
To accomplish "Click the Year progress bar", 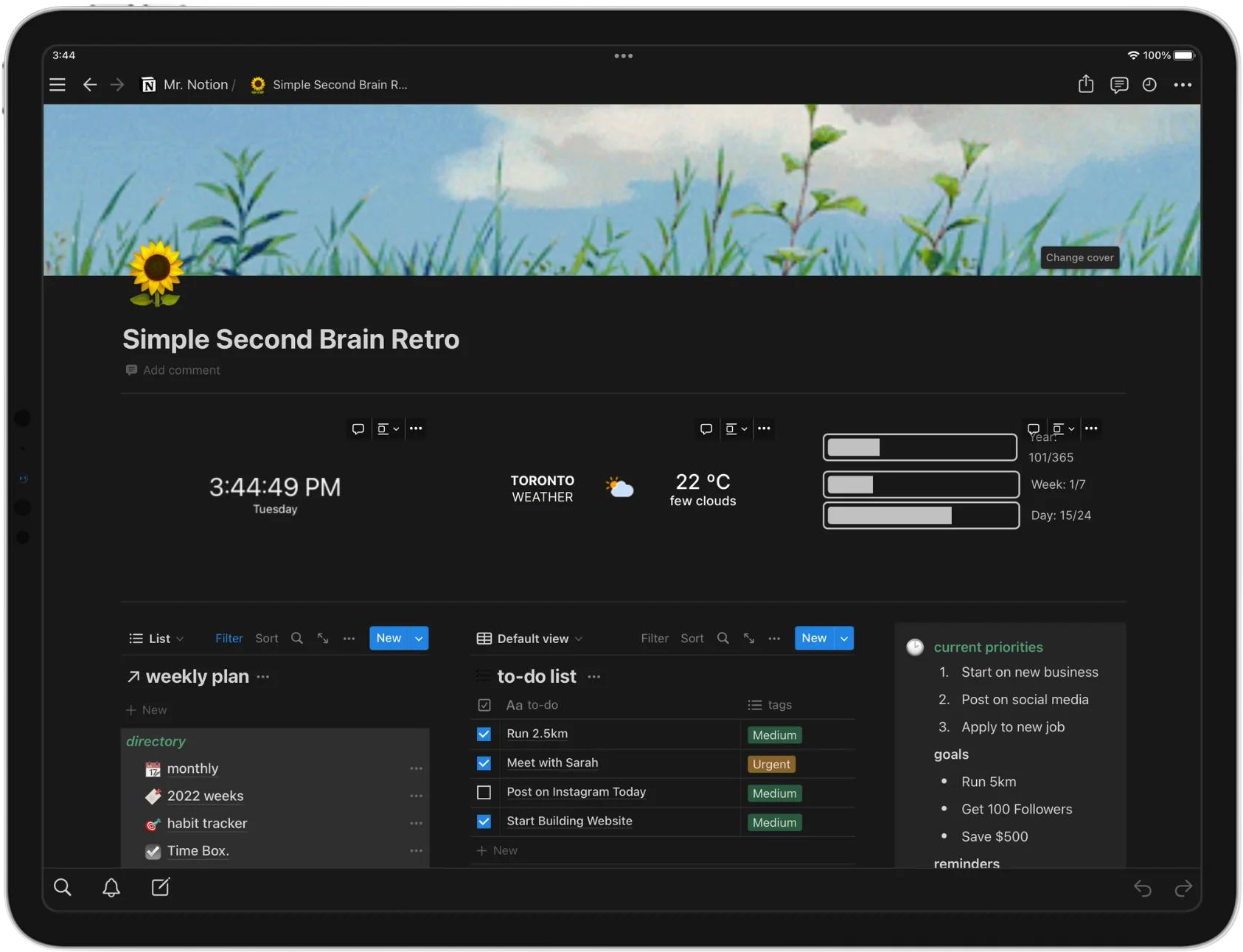I will coord(919,448).
